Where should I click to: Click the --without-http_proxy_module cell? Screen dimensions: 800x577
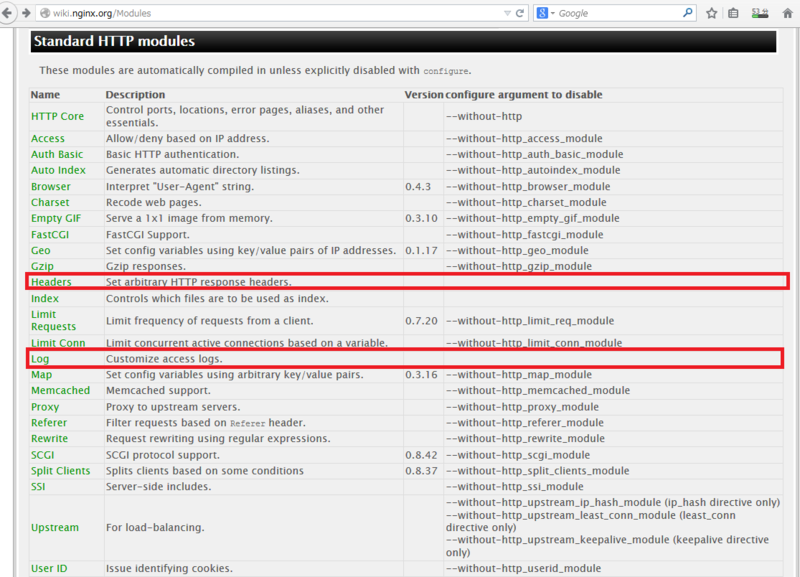pyautogui.click(x=522, y=407)
